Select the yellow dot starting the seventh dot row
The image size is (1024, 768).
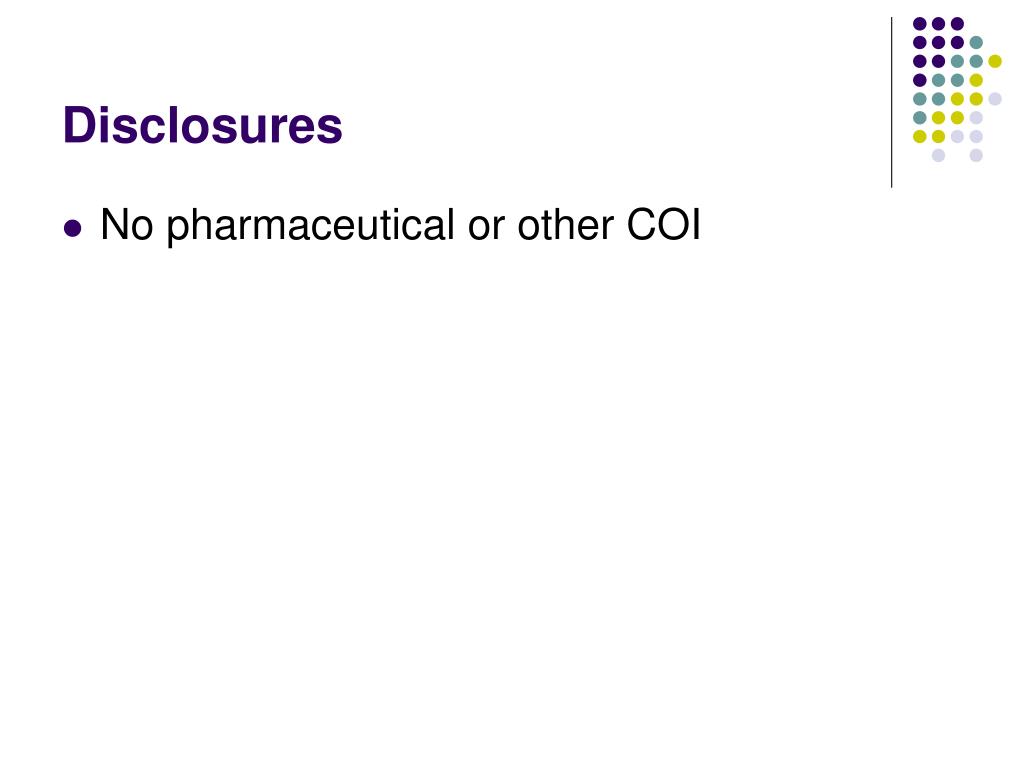pyautogui.click(x=920, y=136)
